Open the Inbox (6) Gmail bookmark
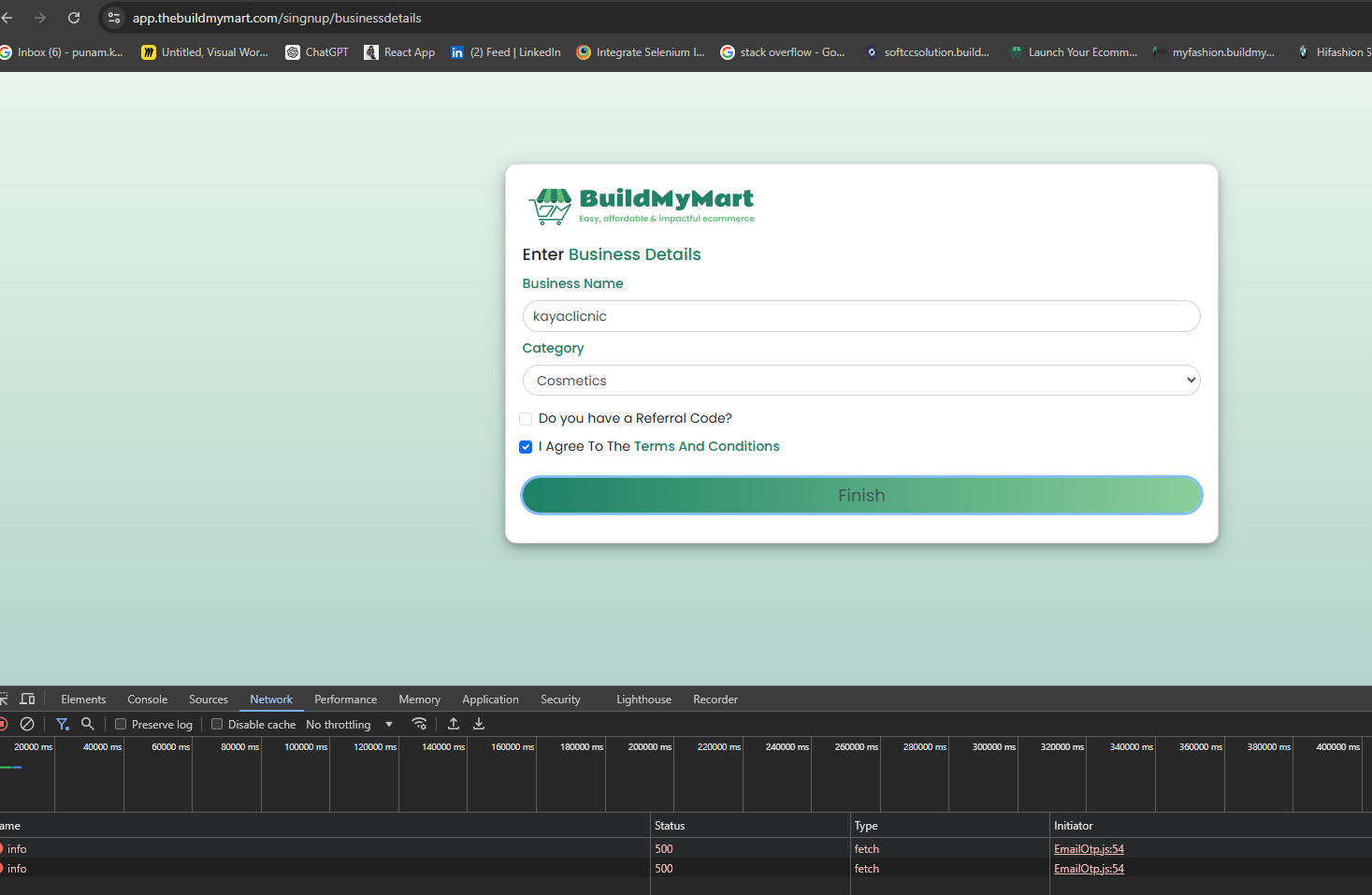This screenshot has width=1372, height=895. tap(62, 52)
